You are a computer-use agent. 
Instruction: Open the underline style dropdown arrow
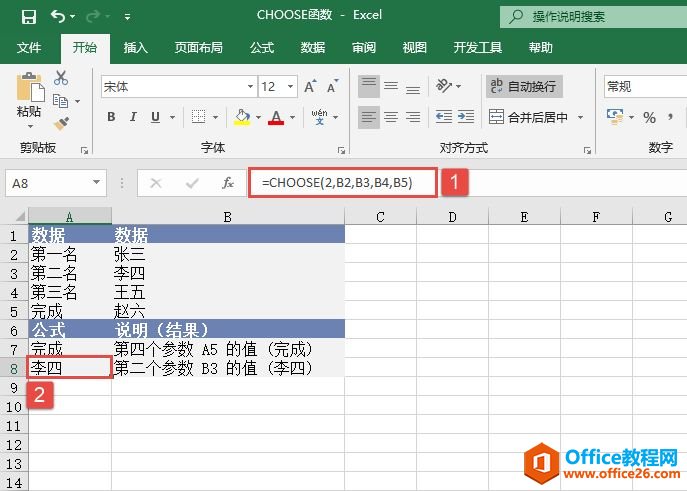(172, 117)
